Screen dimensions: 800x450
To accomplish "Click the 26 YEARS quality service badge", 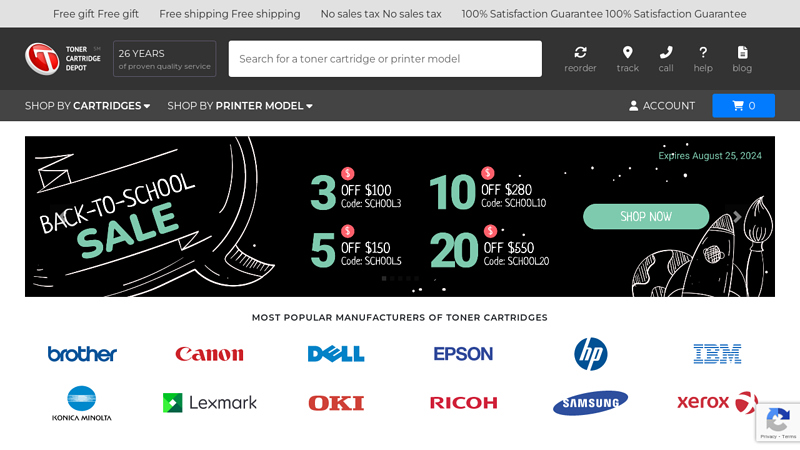I will tap(164, 59).
